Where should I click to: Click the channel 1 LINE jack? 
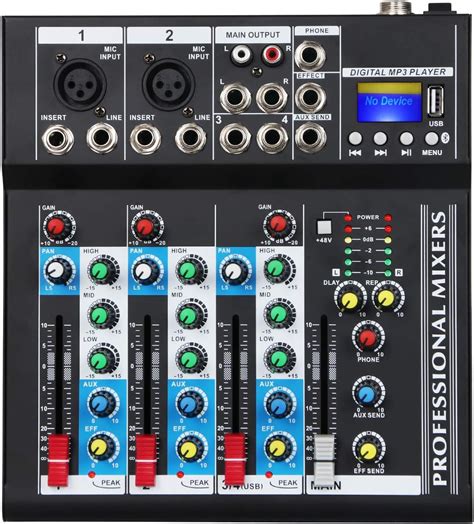point(102,137)
